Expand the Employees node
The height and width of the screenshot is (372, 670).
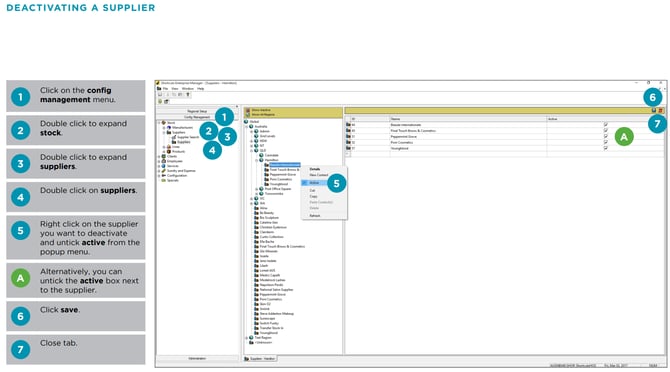click(159, 161)
